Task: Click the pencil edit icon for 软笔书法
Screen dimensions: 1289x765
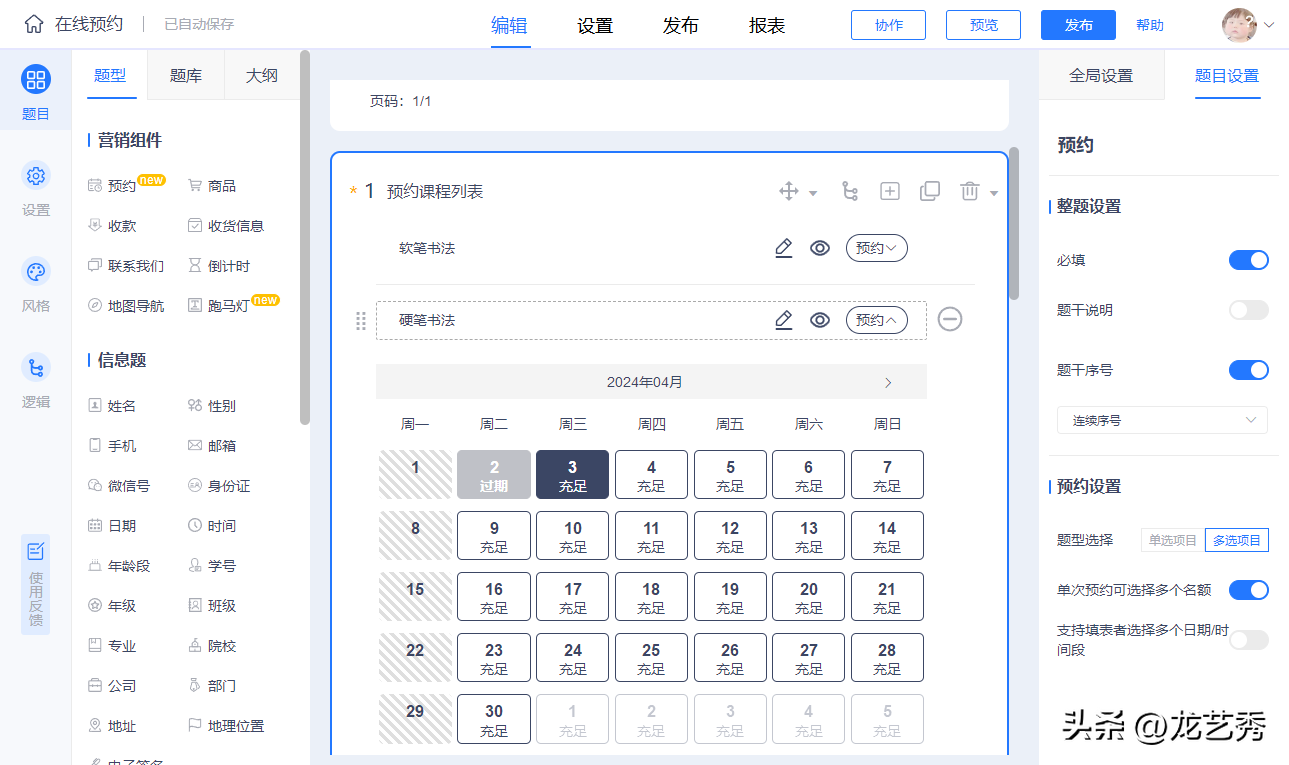Action: click(x=784, y=248)
